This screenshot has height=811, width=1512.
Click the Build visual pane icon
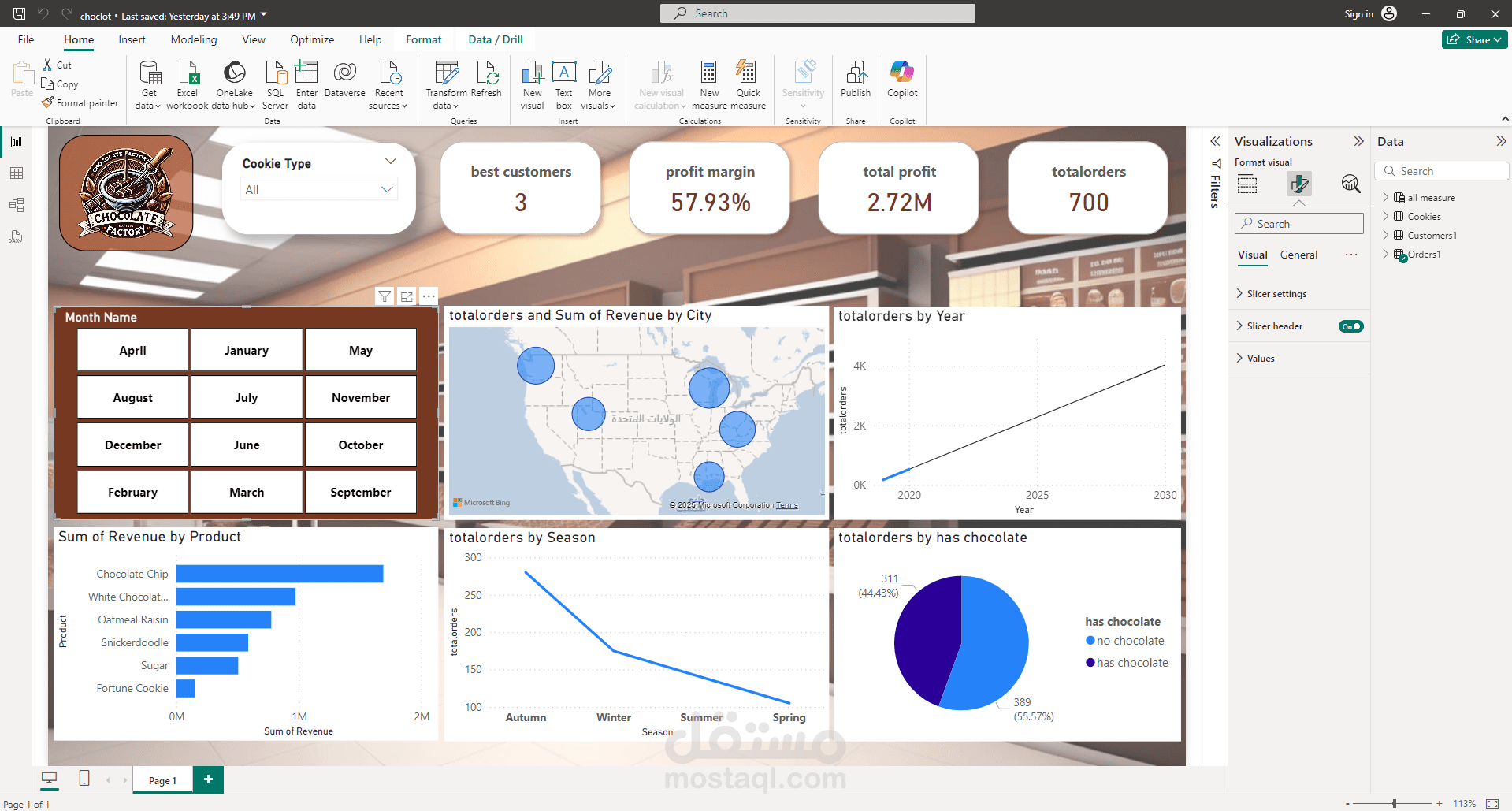click(x=1247, y=184)
